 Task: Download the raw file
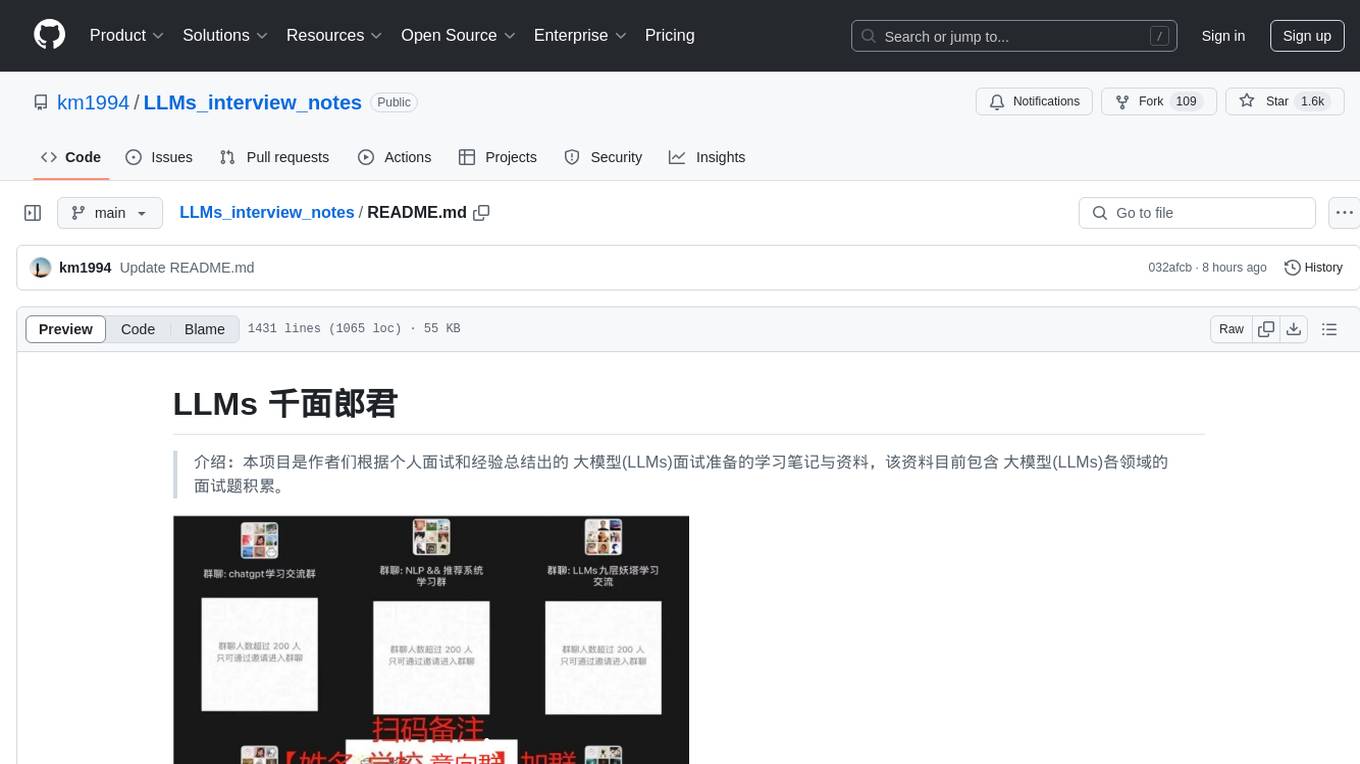point(1294,329)
